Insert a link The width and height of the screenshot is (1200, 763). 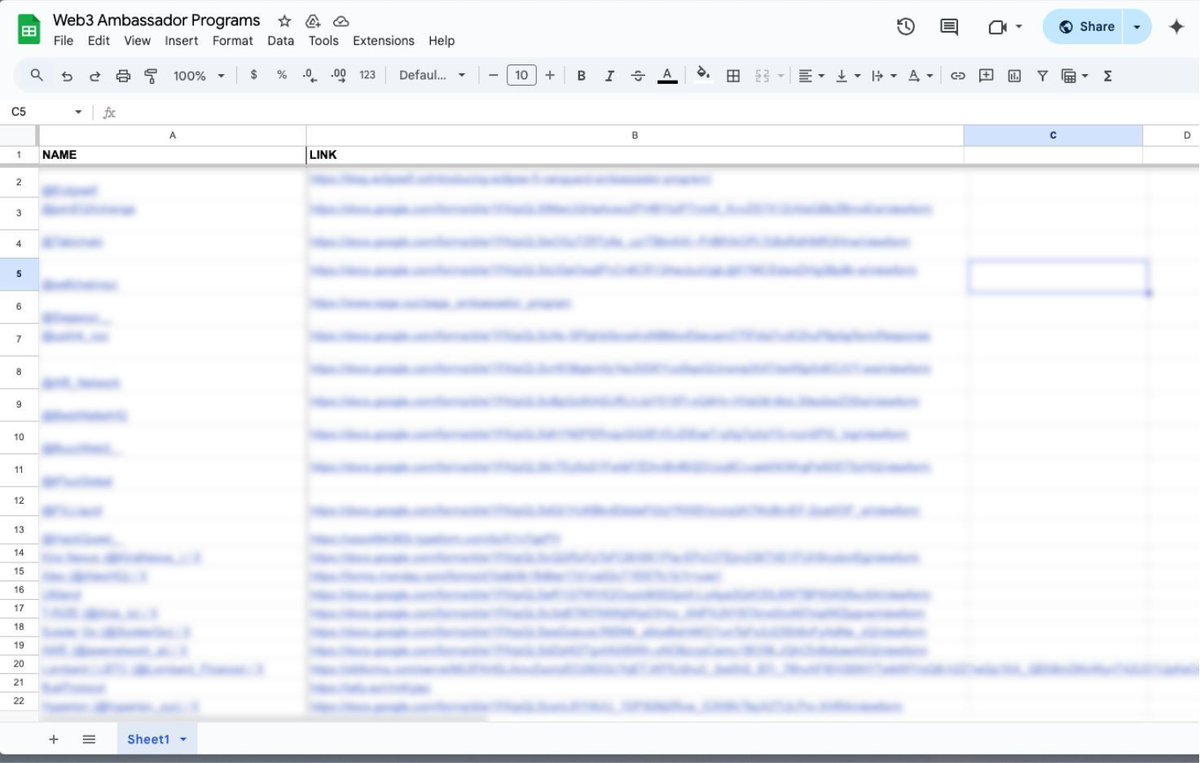(x=958, y=75)
